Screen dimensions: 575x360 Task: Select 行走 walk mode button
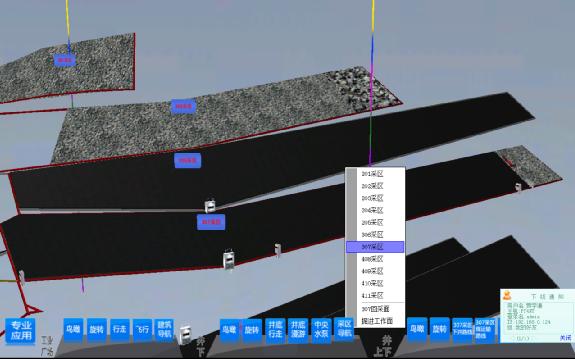tap(120, 330)
